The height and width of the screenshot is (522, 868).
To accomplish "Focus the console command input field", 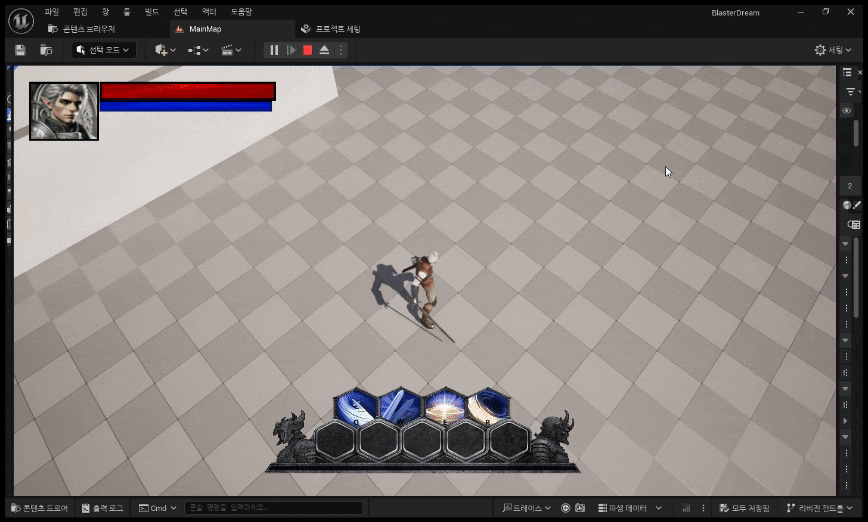I will [273, 508].
